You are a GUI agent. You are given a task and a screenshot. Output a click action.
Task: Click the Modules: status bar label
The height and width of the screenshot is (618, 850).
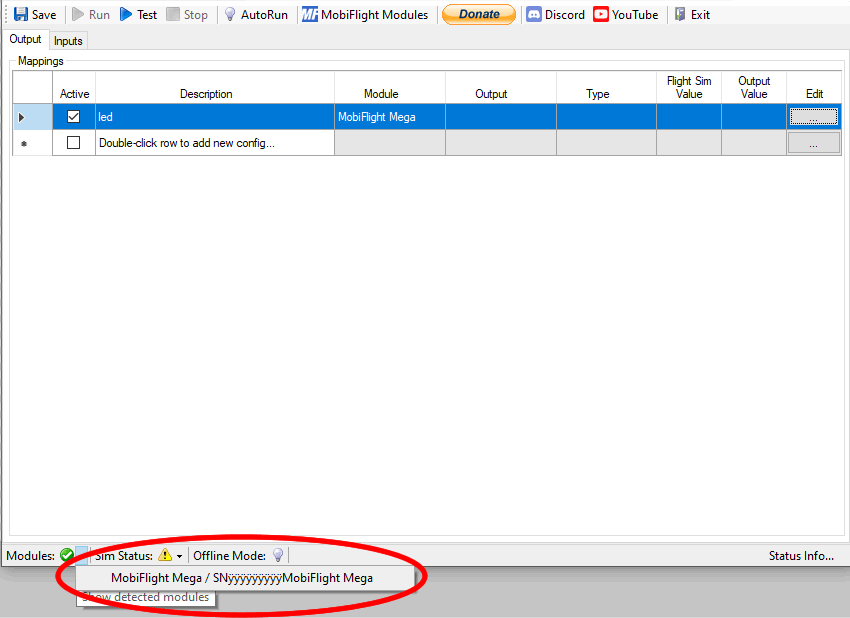click(x=30, y=556)
